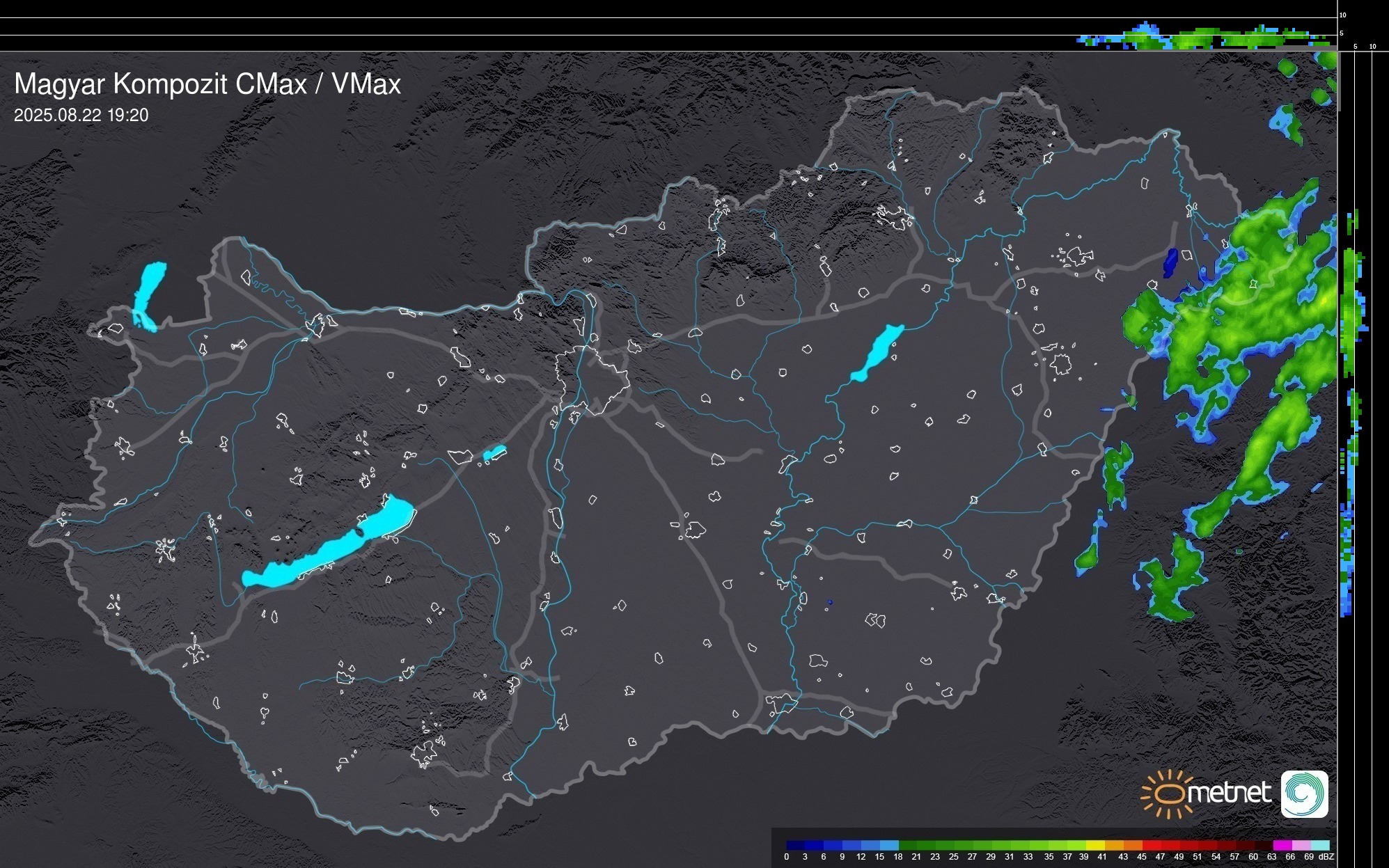Click the light cyan 69 dBZ swatch

coord(1319,845)
